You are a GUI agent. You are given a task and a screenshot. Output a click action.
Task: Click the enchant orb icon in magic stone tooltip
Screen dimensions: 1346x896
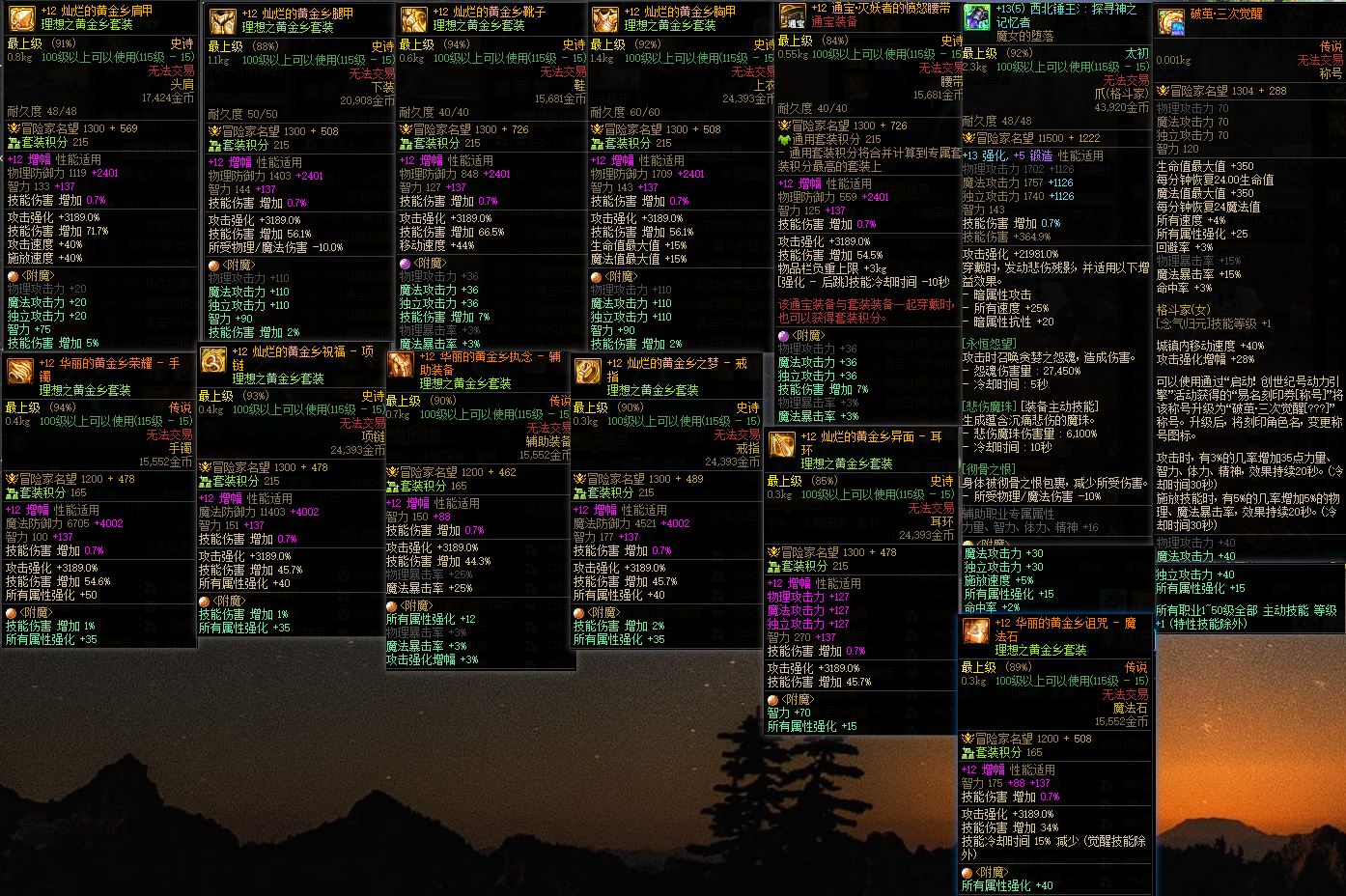click(x=967, y=872)
